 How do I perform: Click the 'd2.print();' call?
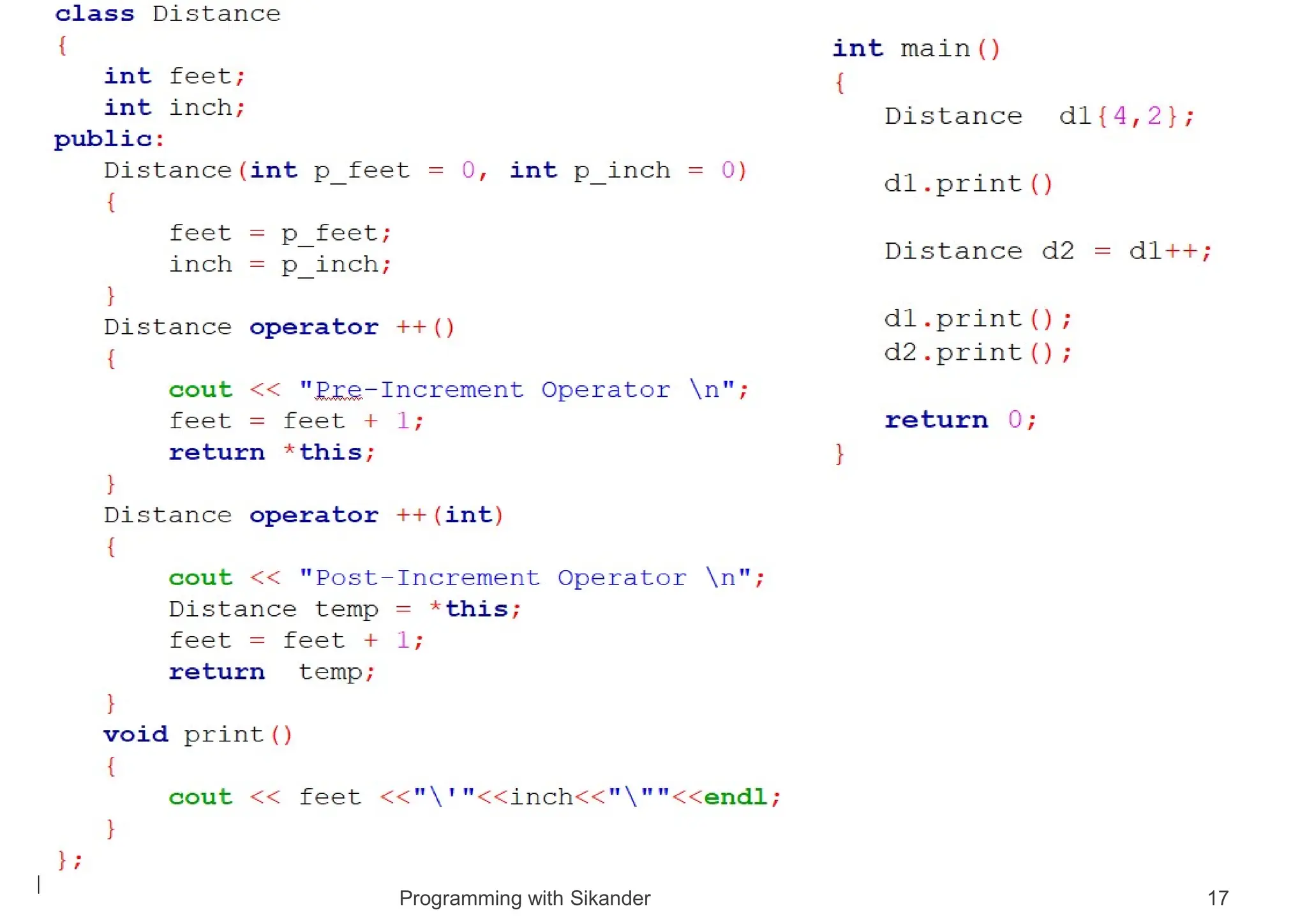pos(977,353)
